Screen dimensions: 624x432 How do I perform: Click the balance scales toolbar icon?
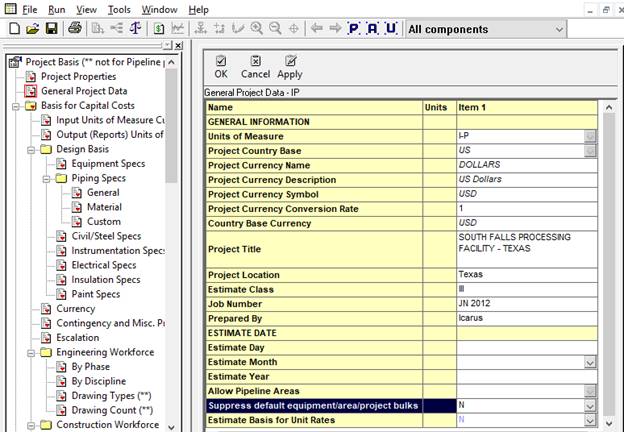click(135, 29)
